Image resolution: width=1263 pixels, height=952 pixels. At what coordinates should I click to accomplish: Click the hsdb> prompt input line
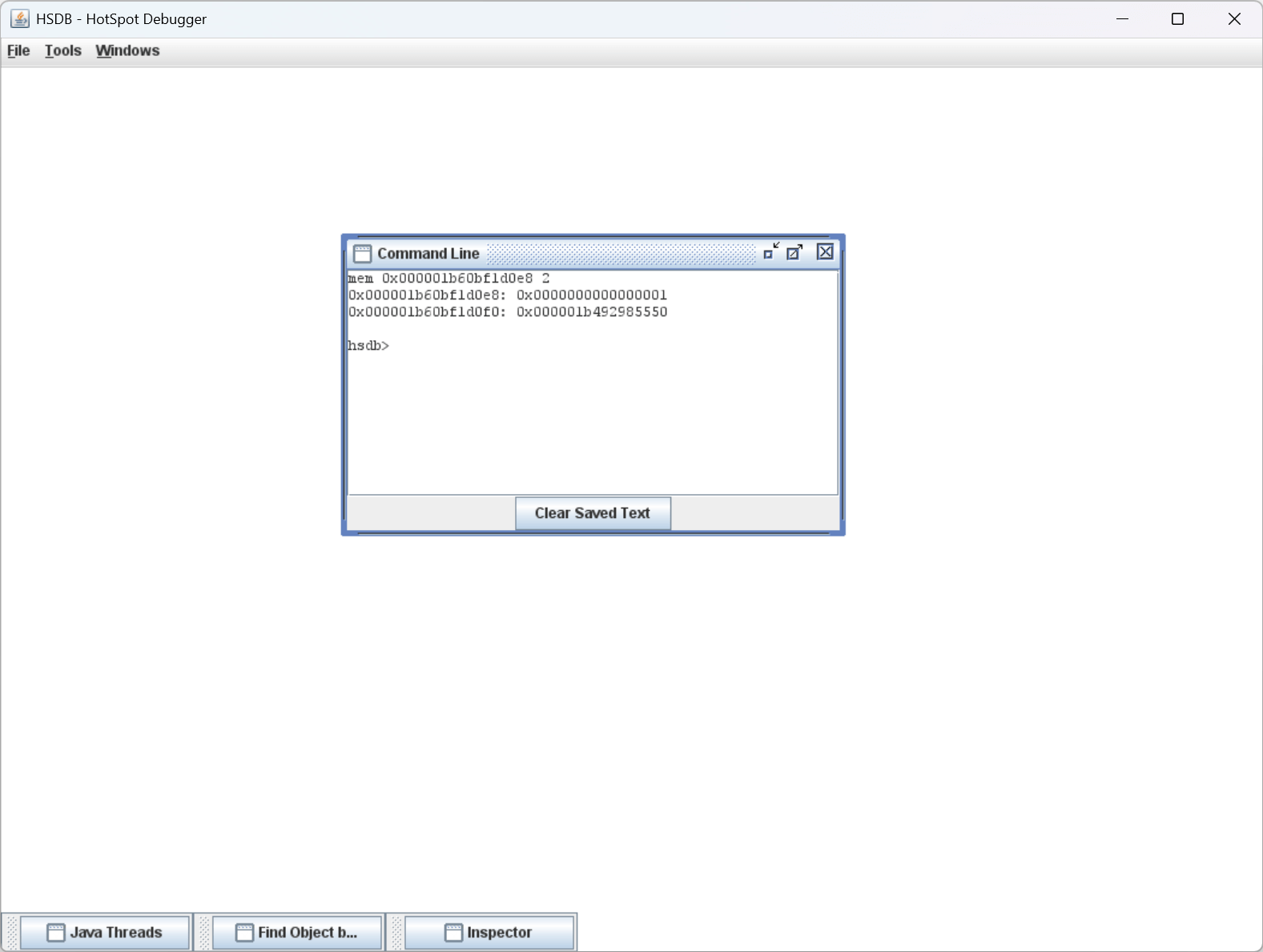coord(593,346)
